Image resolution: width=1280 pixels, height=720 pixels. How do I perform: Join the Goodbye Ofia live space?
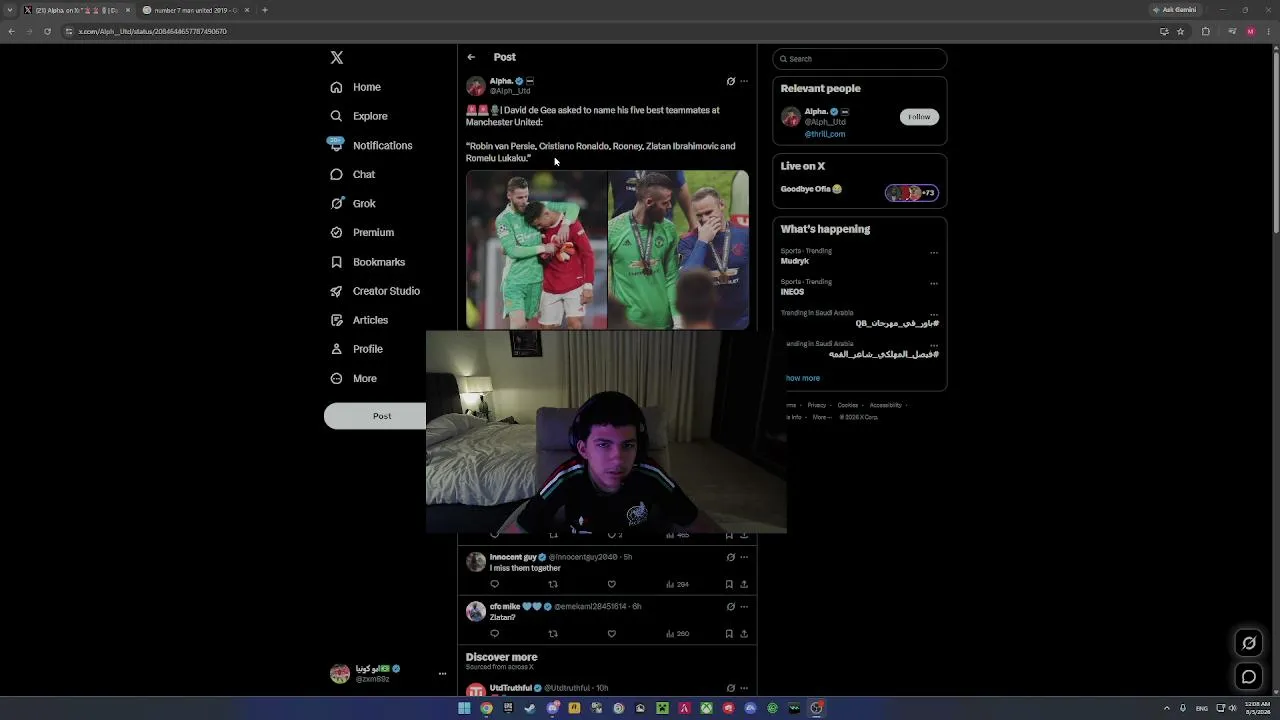pos(860,190)
